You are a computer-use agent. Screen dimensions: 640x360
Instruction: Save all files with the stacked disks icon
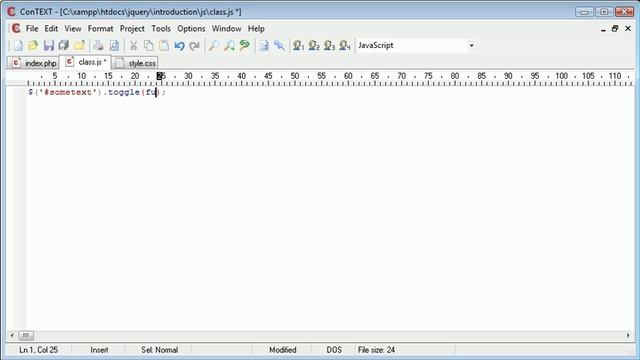(x=64, y=45)
